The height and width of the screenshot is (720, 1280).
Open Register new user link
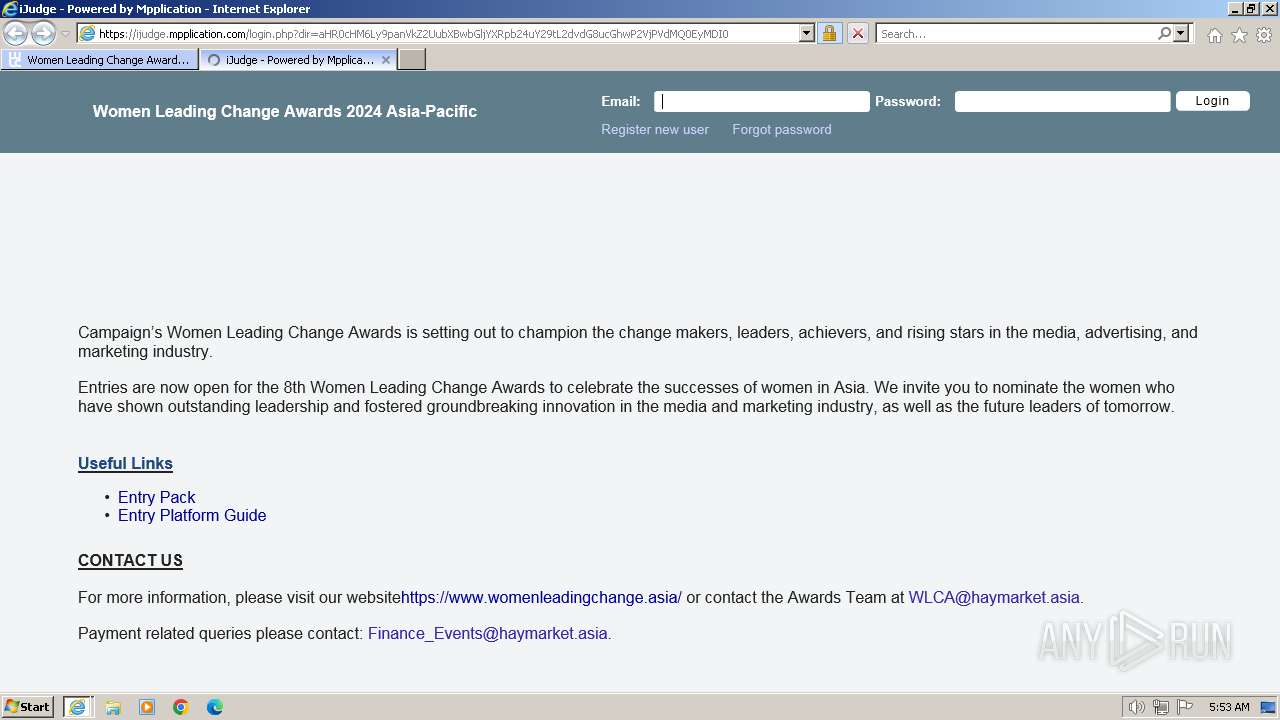pyautogui.click(x=655, y=129)
